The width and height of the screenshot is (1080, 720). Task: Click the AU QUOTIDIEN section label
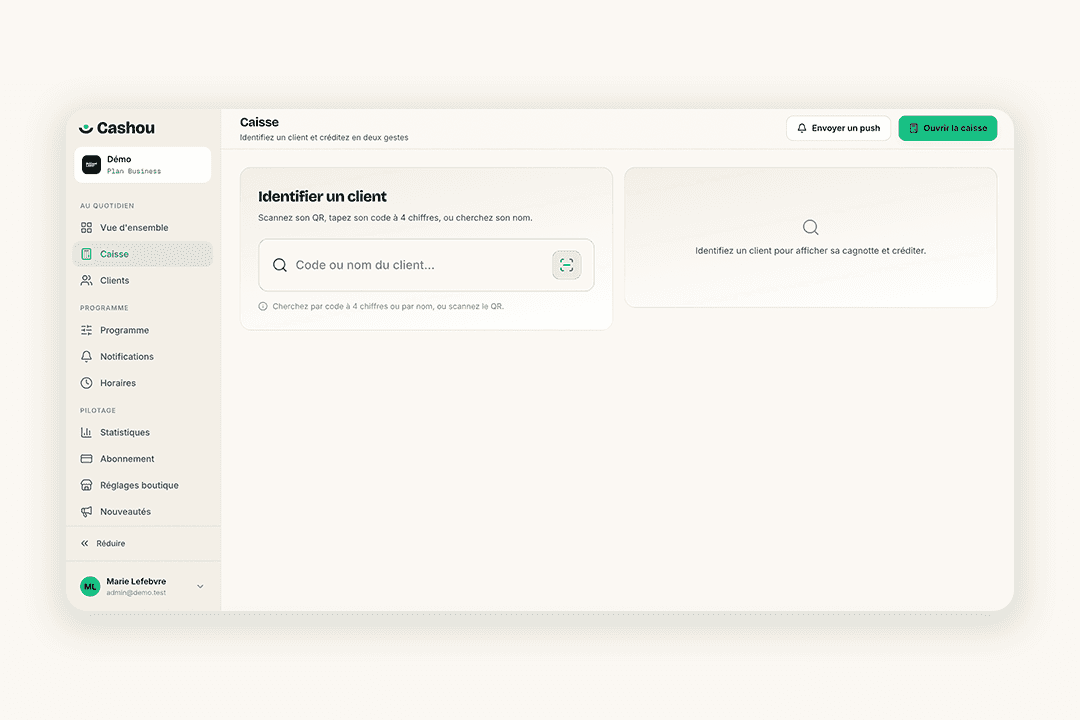107,206
